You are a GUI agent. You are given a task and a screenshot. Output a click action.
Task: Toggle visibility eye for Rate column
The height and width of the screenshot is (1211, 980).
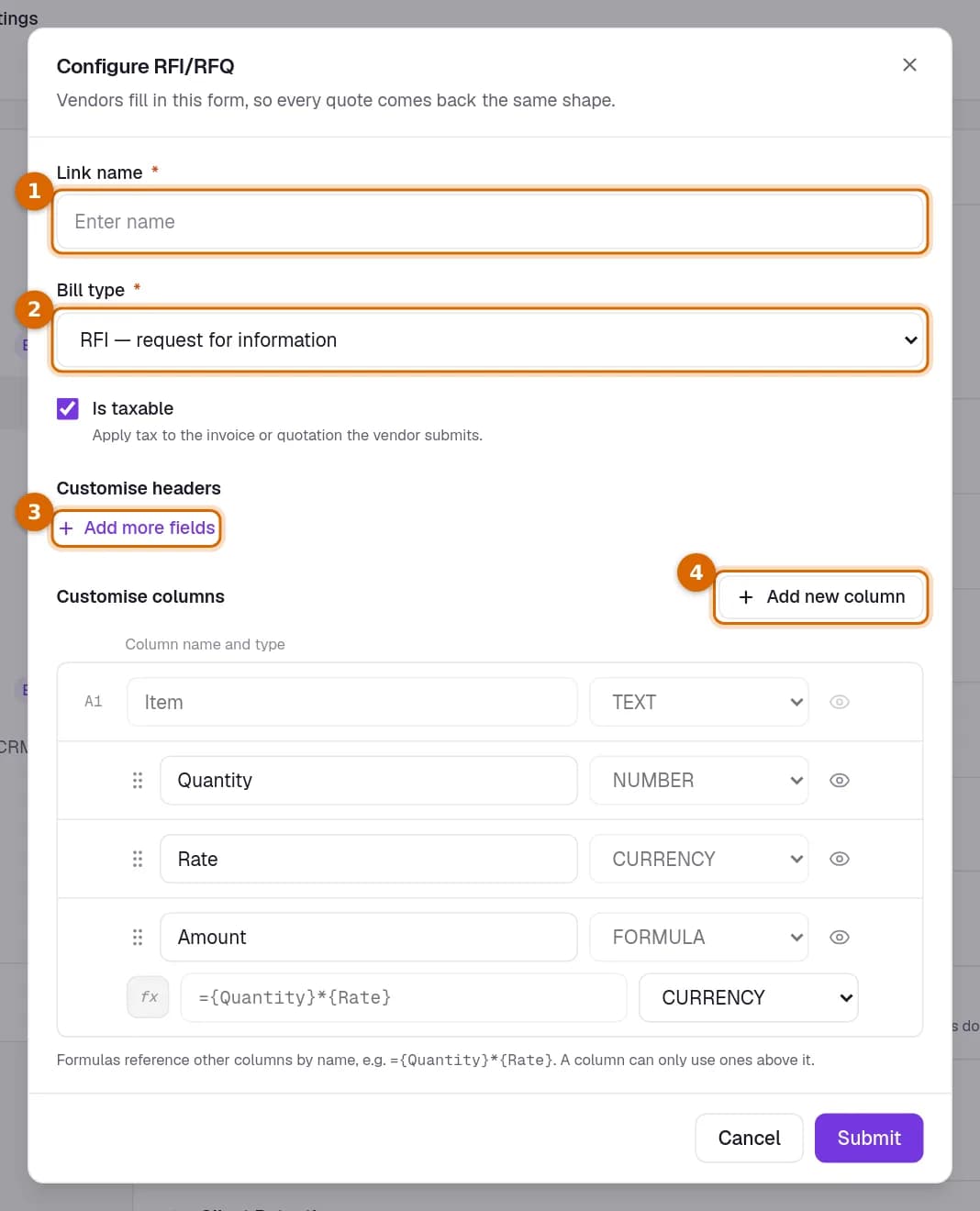pyautogui.click(x=840, y=859)
